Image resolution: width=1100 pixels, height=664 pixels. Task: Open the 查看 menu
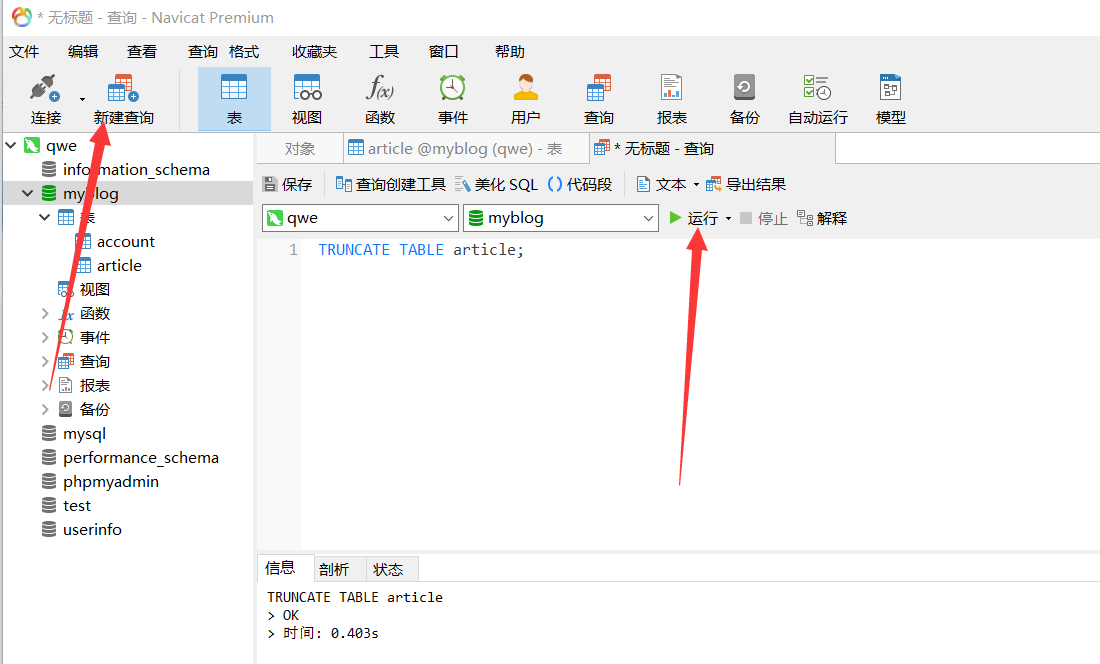point(142,51)
